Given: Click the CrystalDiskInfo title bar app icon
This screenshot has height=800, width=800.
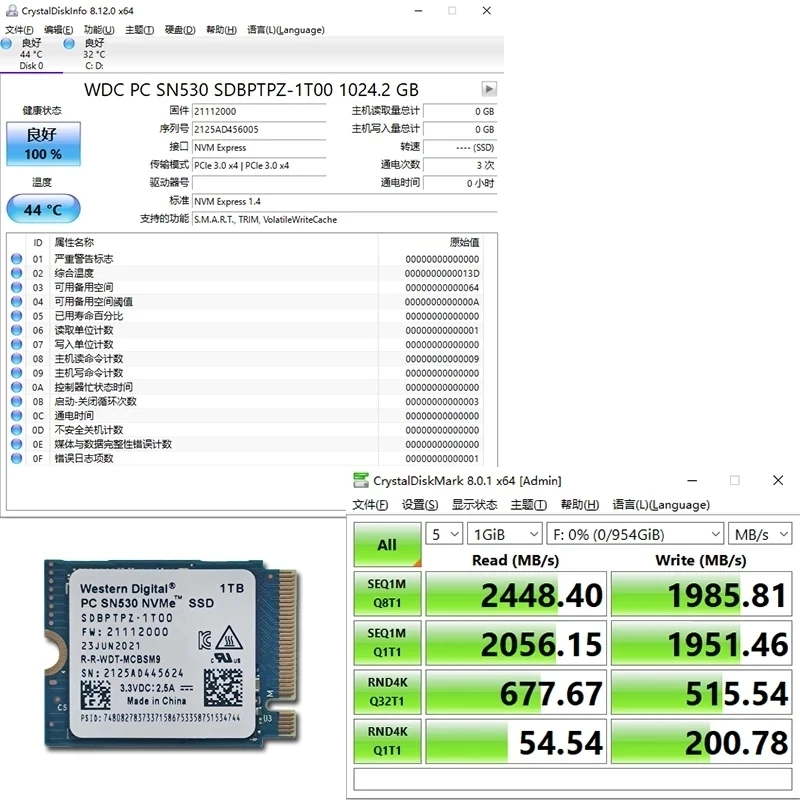Looking at the screenshot, I should pos(11,11).
